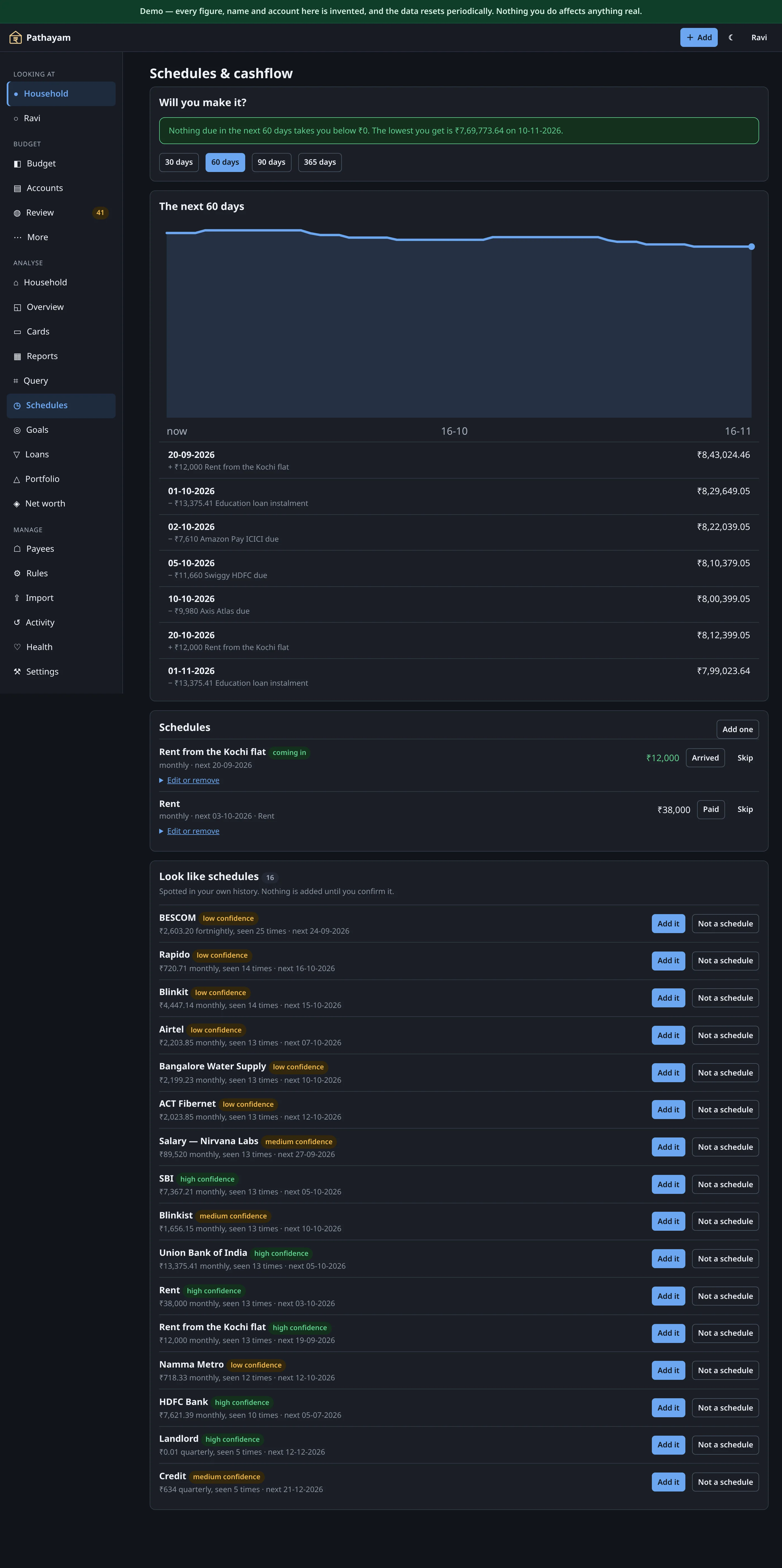
Task: Switch forecast to 90 days
Action: [272, 162]
